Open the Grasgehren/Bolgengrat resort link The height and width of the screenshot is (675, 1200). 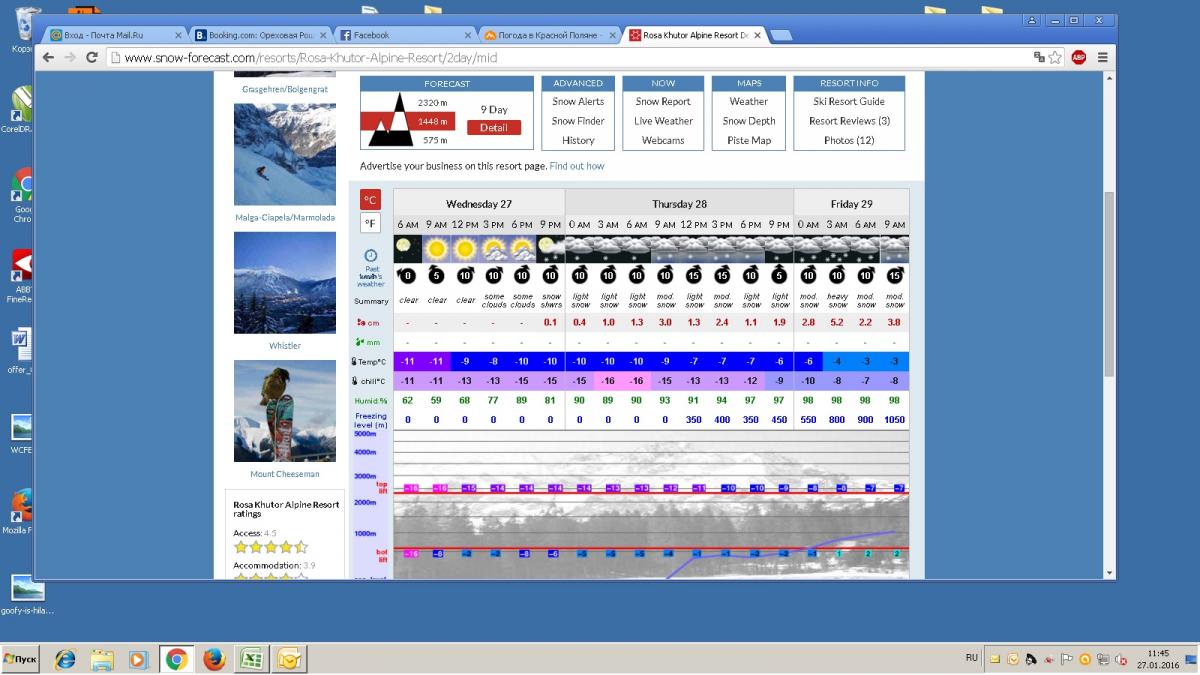pos(285,89)
